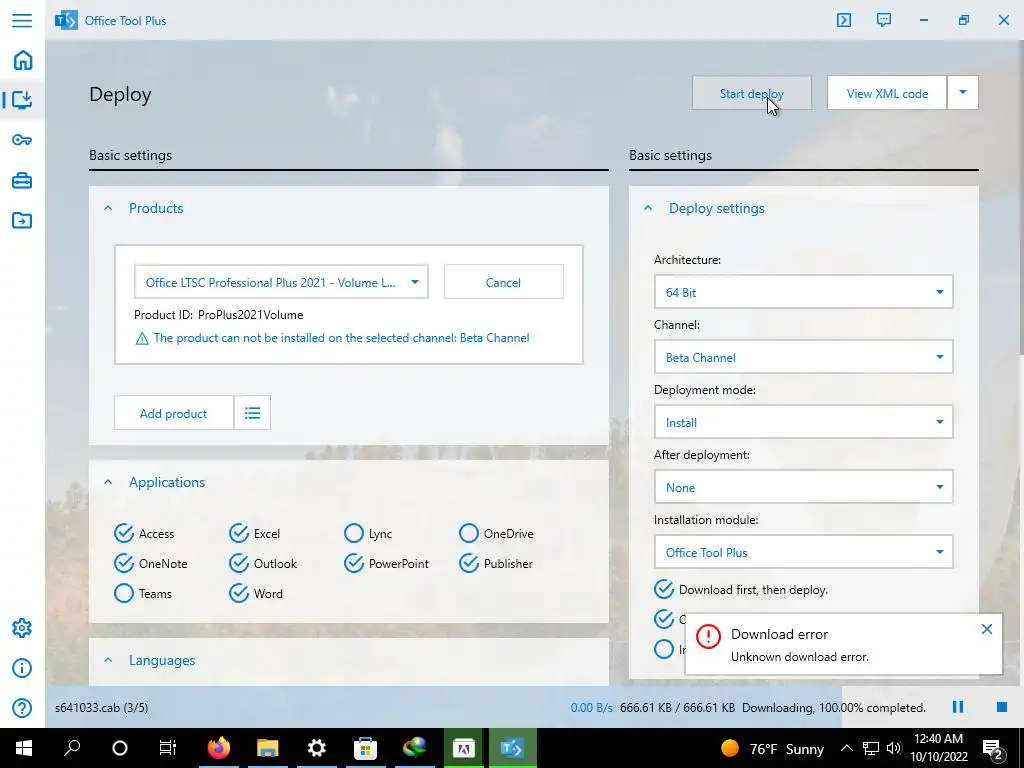Click Start deploy button
Screen dimensions: 1024x768
(x=752, y=93)
